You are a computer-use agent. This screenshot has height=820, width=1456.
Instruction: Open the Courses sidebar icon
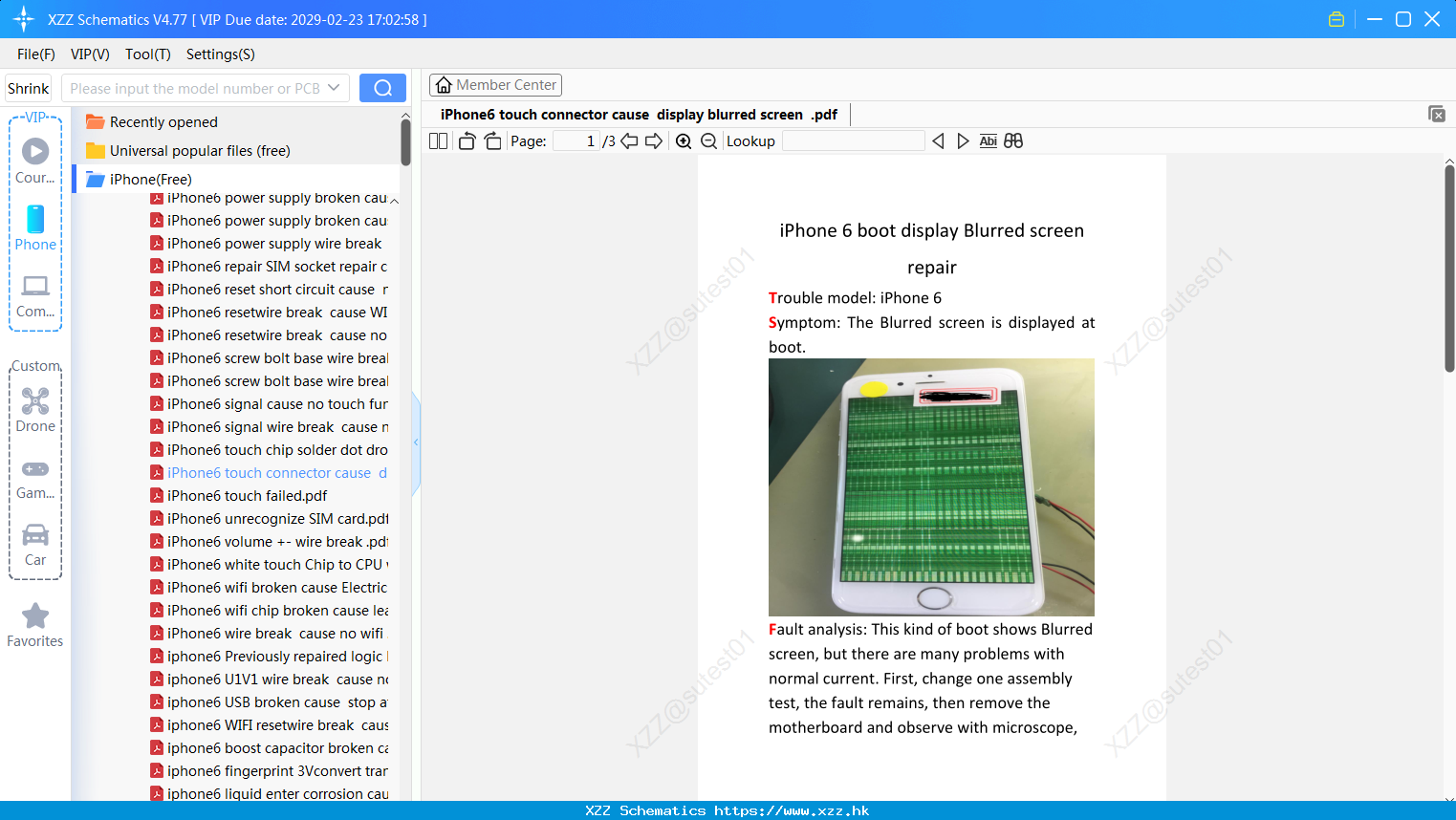(35, 161)
